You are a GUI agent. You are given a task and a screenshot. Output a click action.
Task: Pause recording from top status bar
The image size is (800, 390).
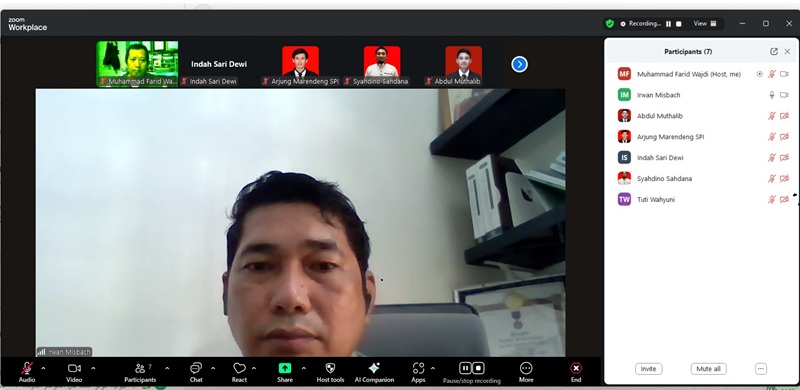pos(668,24)
